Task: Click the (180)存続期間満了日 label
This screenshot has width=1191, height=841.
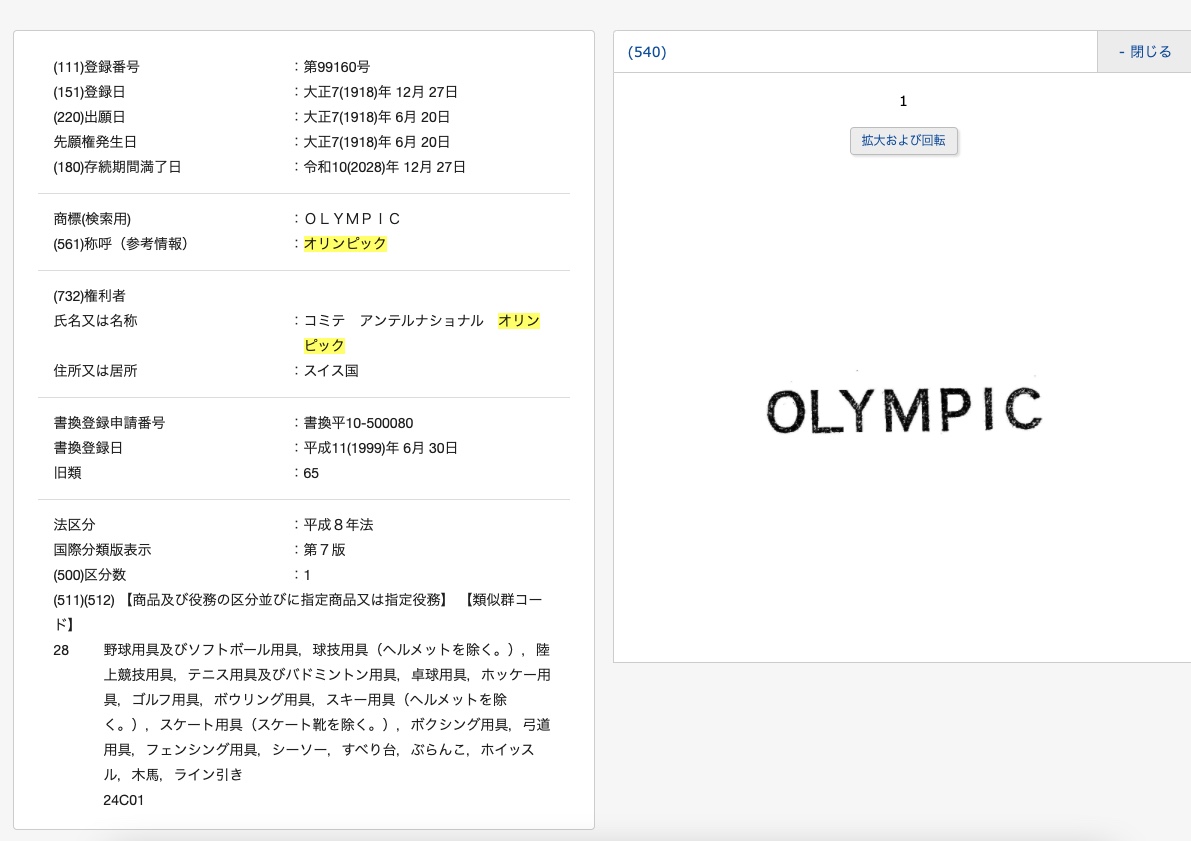Action: [117, 167]
